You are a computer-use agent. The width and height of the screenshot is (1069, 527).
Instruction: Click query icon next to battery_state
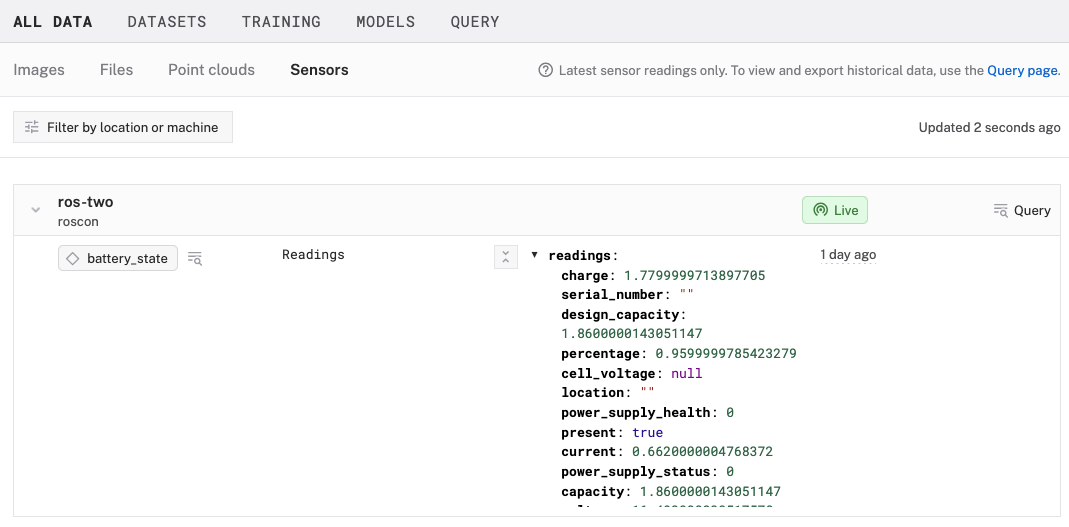(195, 258)
